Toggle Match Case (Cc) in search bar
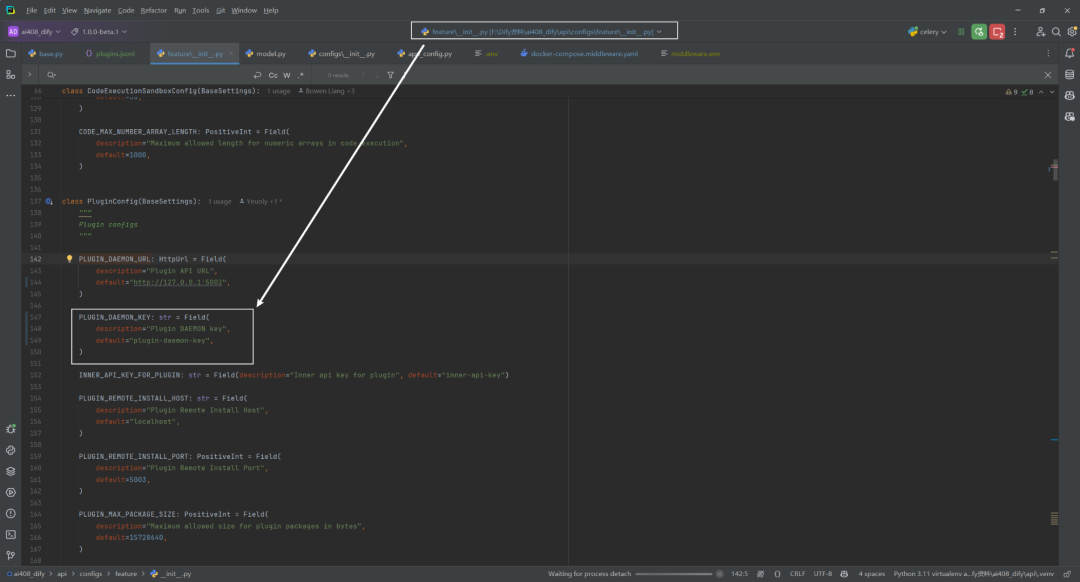This screenshot has width=1080, height=582. coord(273,75)
